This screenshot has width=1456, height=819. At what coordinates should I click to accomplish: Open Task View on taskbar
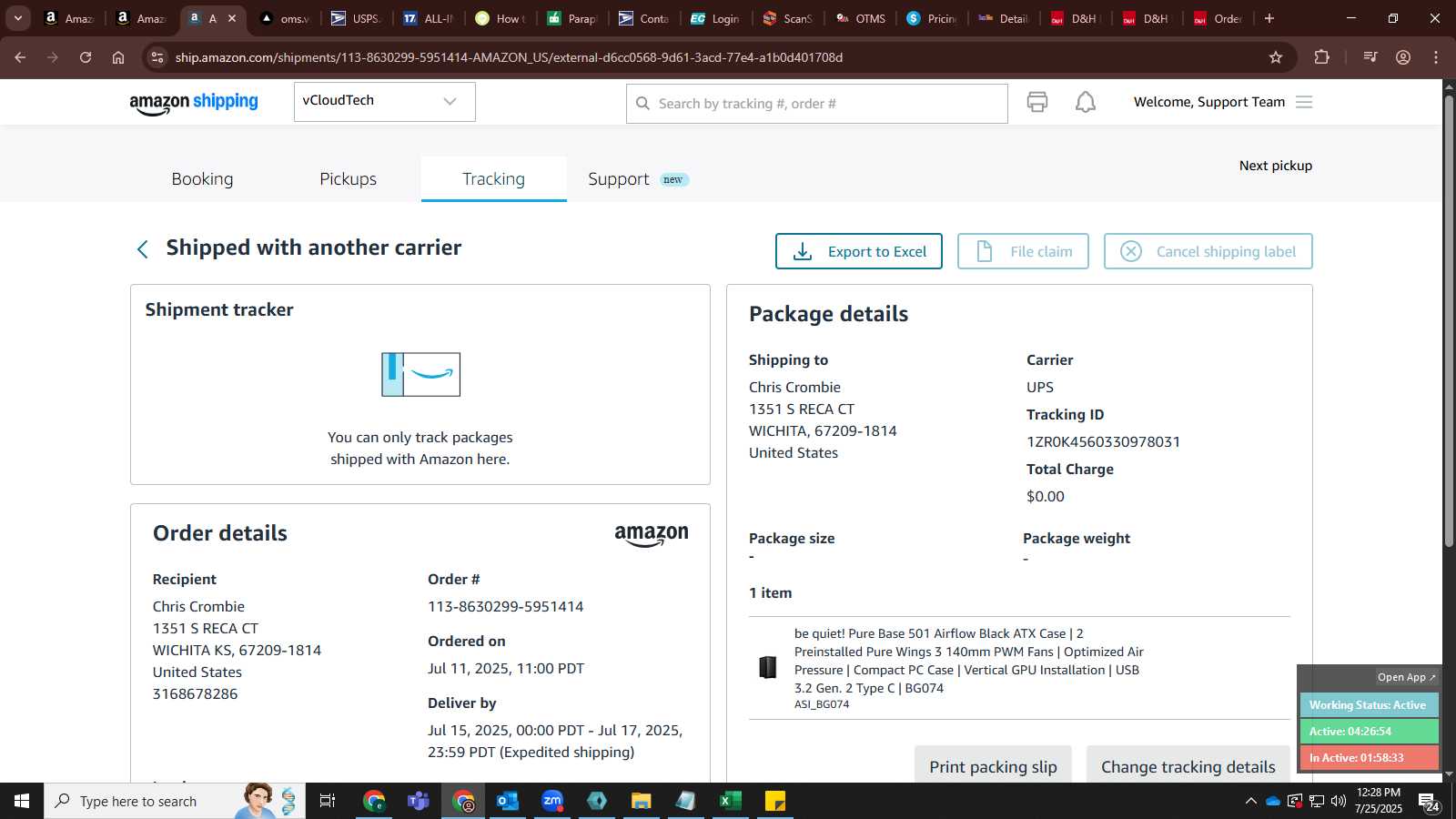[x=328, y=801]
